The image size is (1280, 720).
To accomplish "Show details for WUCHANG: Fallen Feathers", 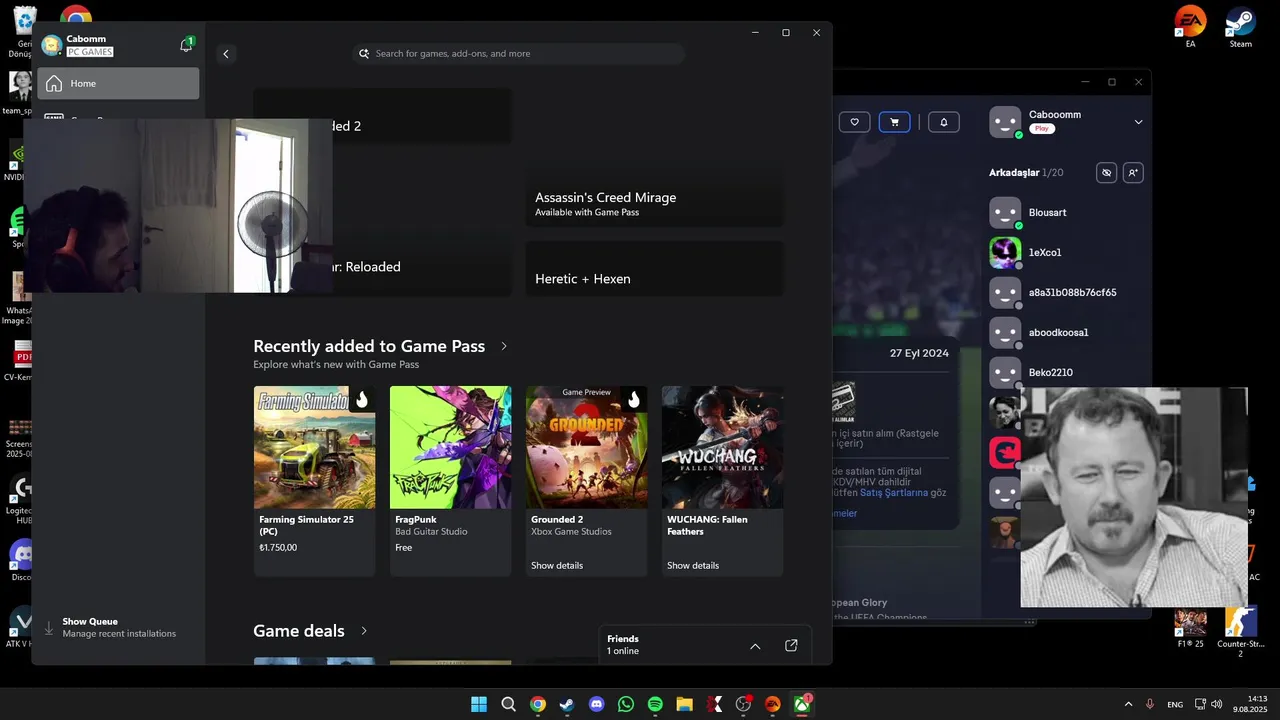I will click(693, 566).
